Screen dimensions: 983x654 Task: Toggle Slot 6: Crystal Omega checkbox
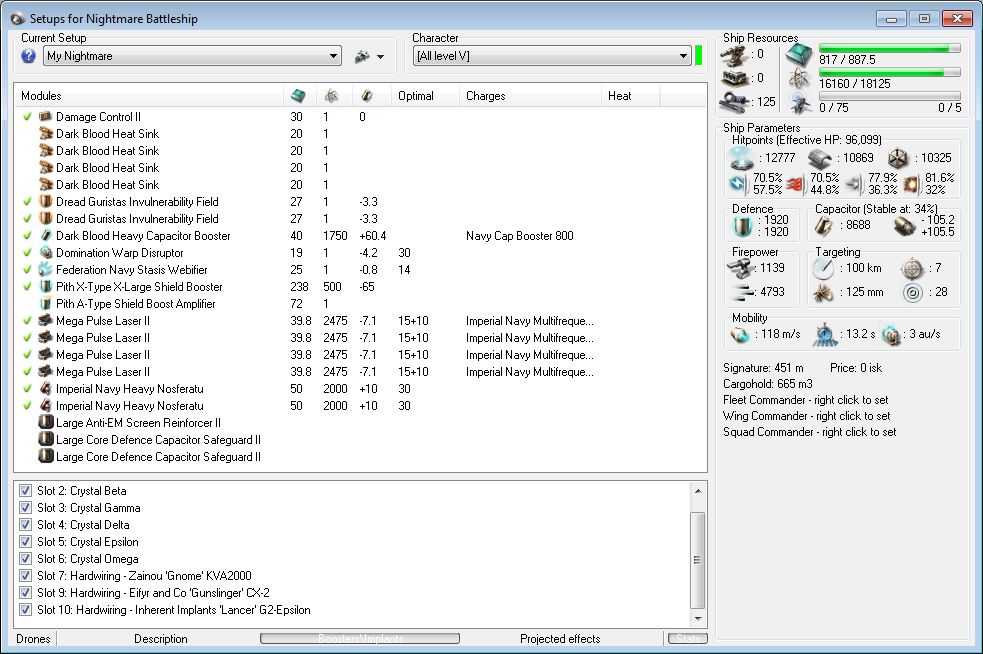26,559
